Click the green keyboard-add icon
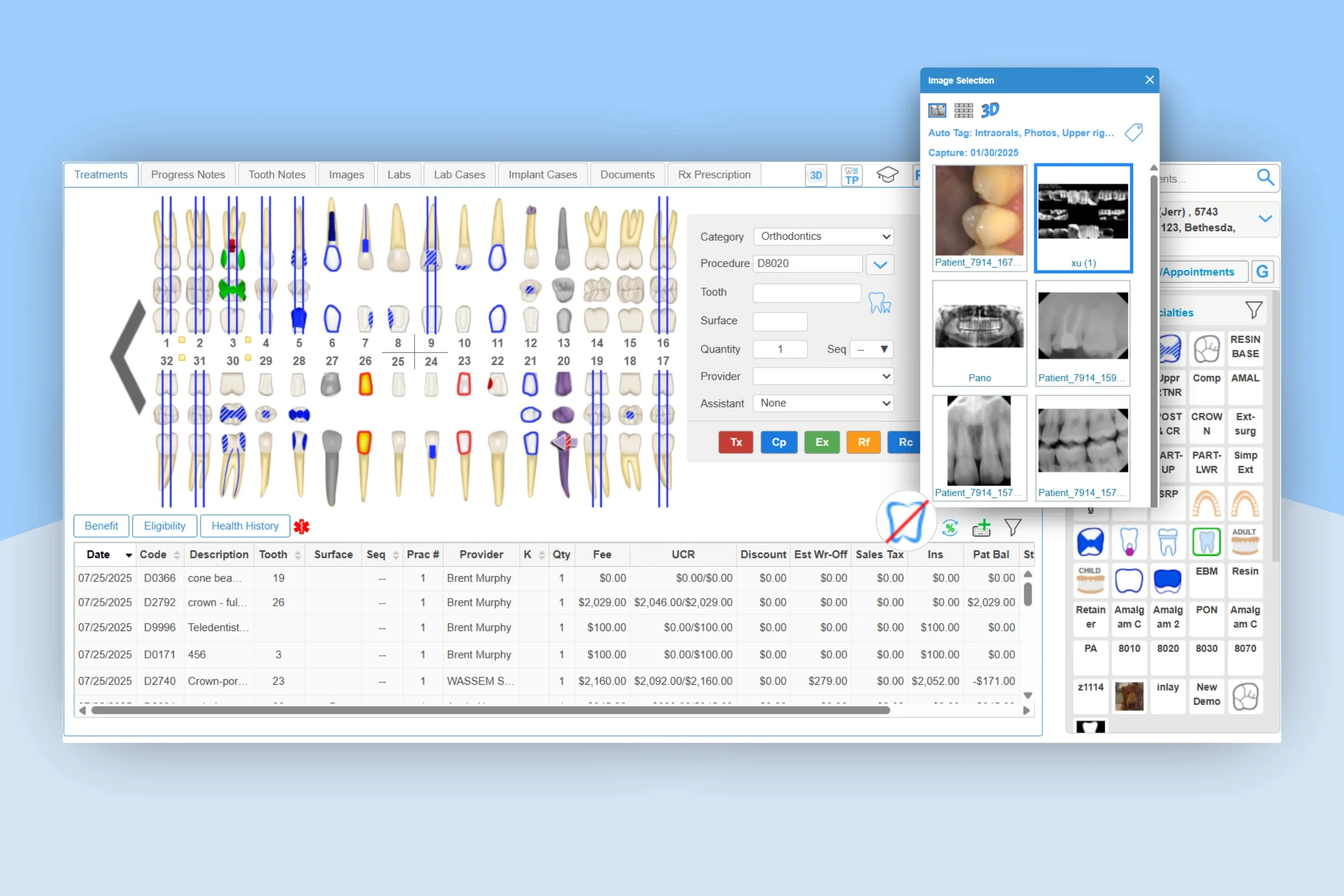1344x896 pixels. click(982, 528)
